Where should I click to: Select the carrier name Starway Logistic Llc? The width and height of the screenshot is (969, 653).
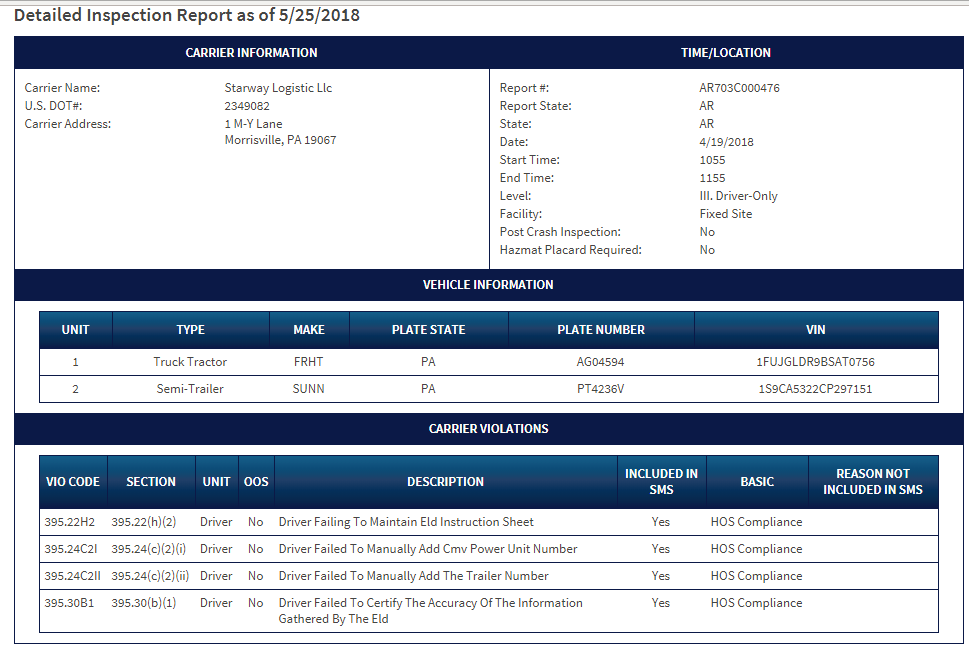point(278,88)
